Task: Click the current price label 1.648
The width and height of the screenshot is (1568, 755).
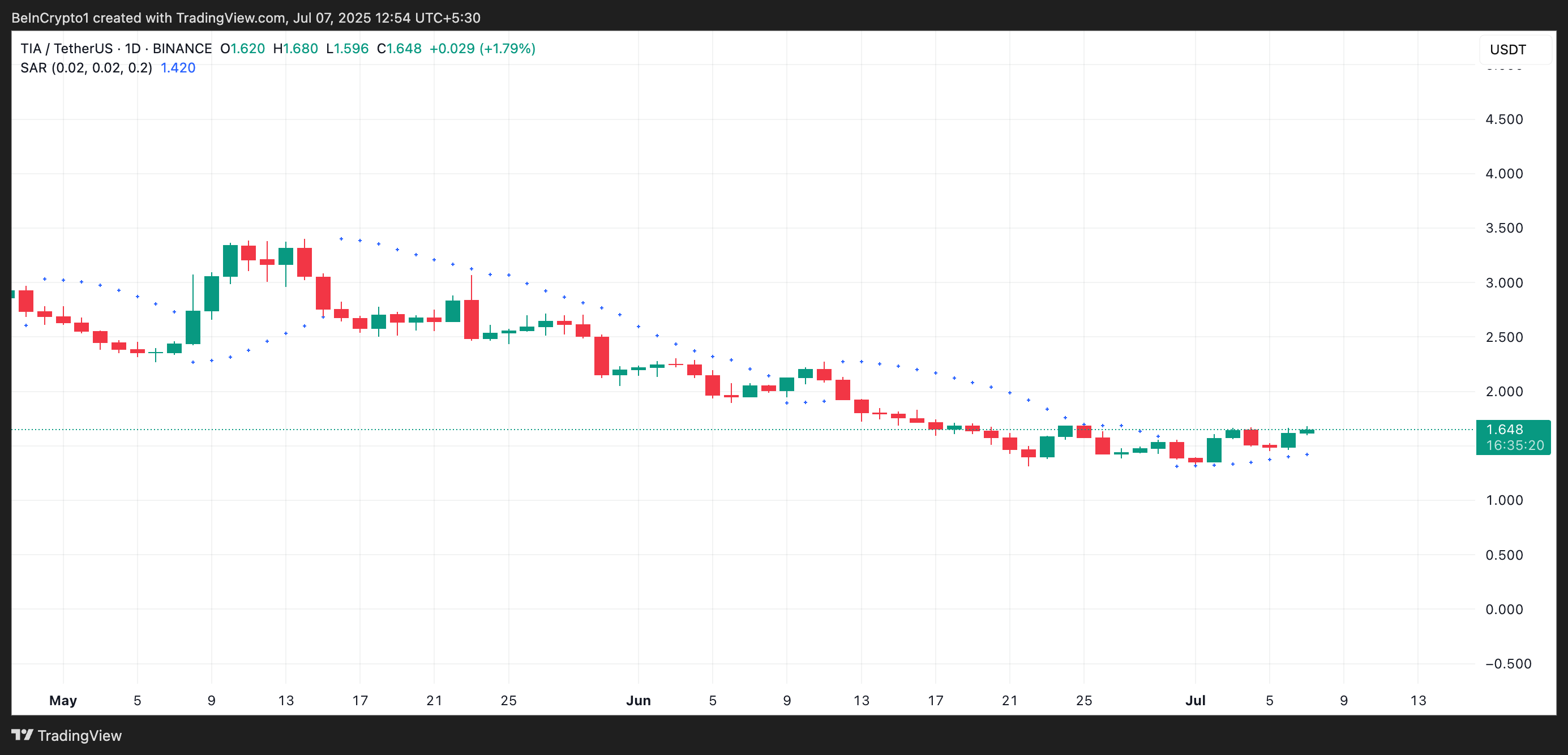Action: 1504,430
